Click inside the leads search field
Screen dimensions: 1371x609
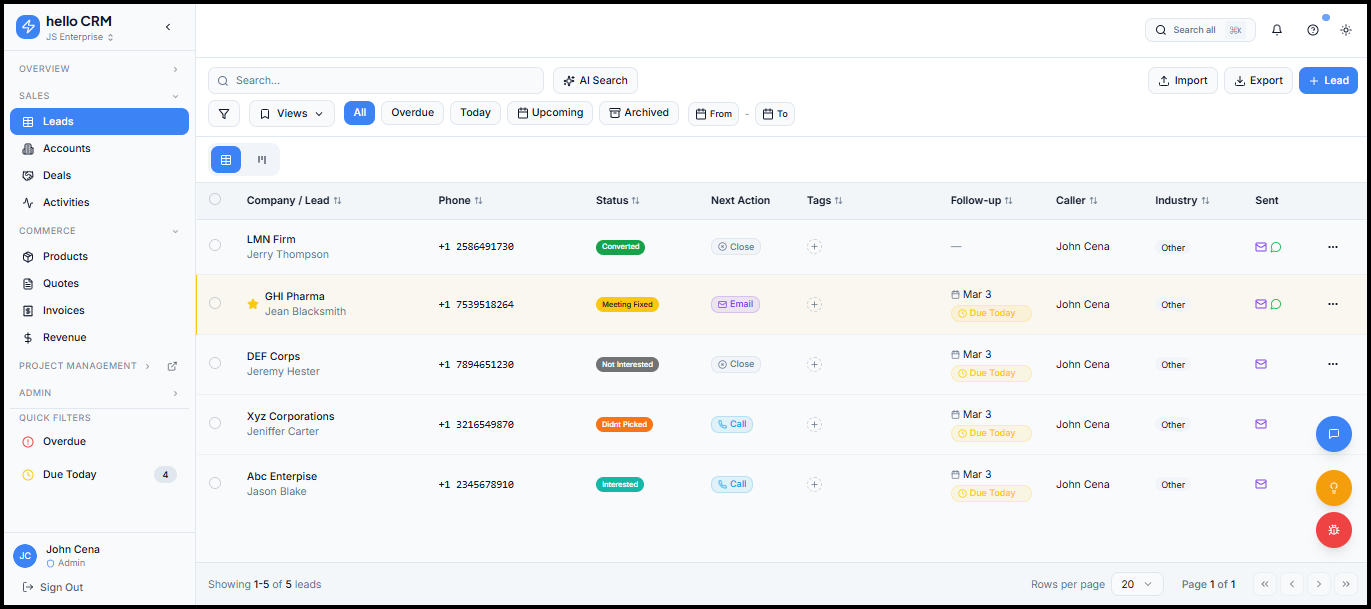(376, 80)
